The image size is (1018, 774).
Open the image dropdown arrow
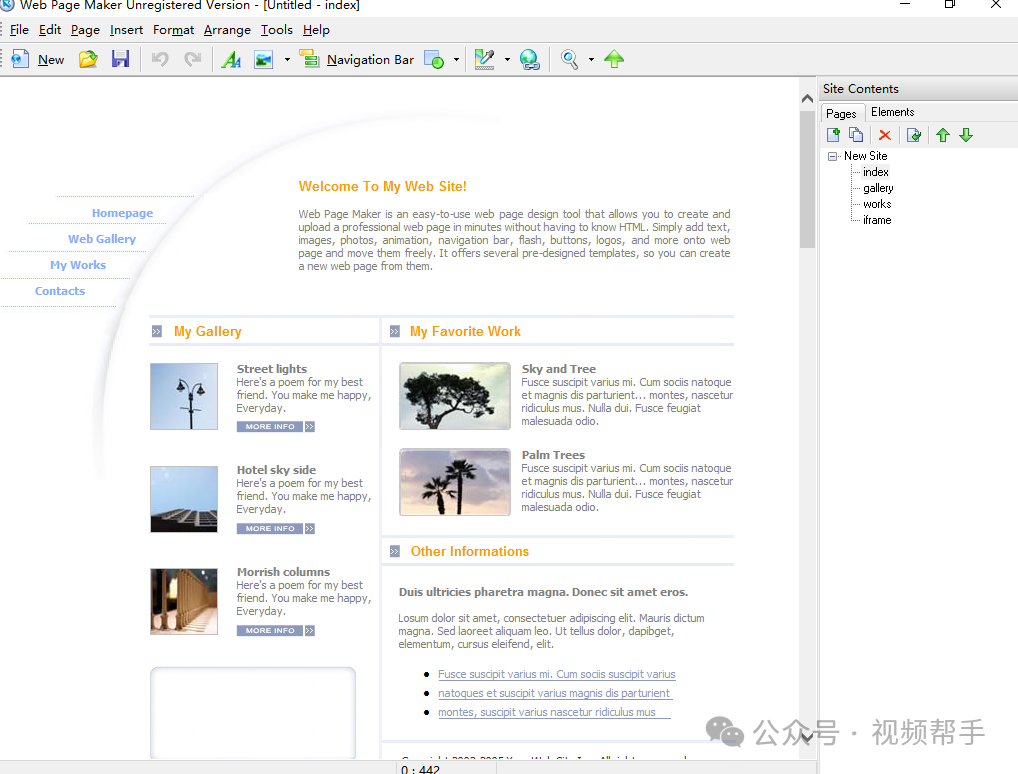(287, 60)
